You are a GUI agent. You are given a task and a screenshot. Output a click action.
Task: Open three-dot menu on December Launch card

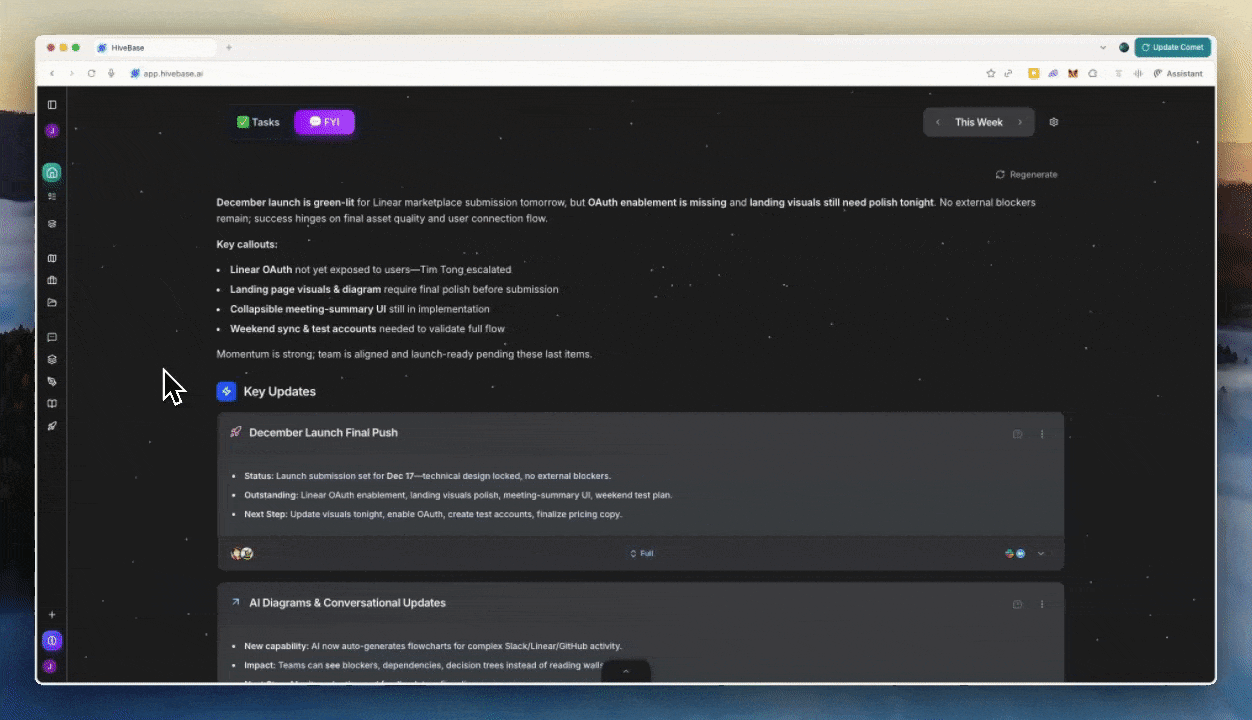coord(1042,434)
